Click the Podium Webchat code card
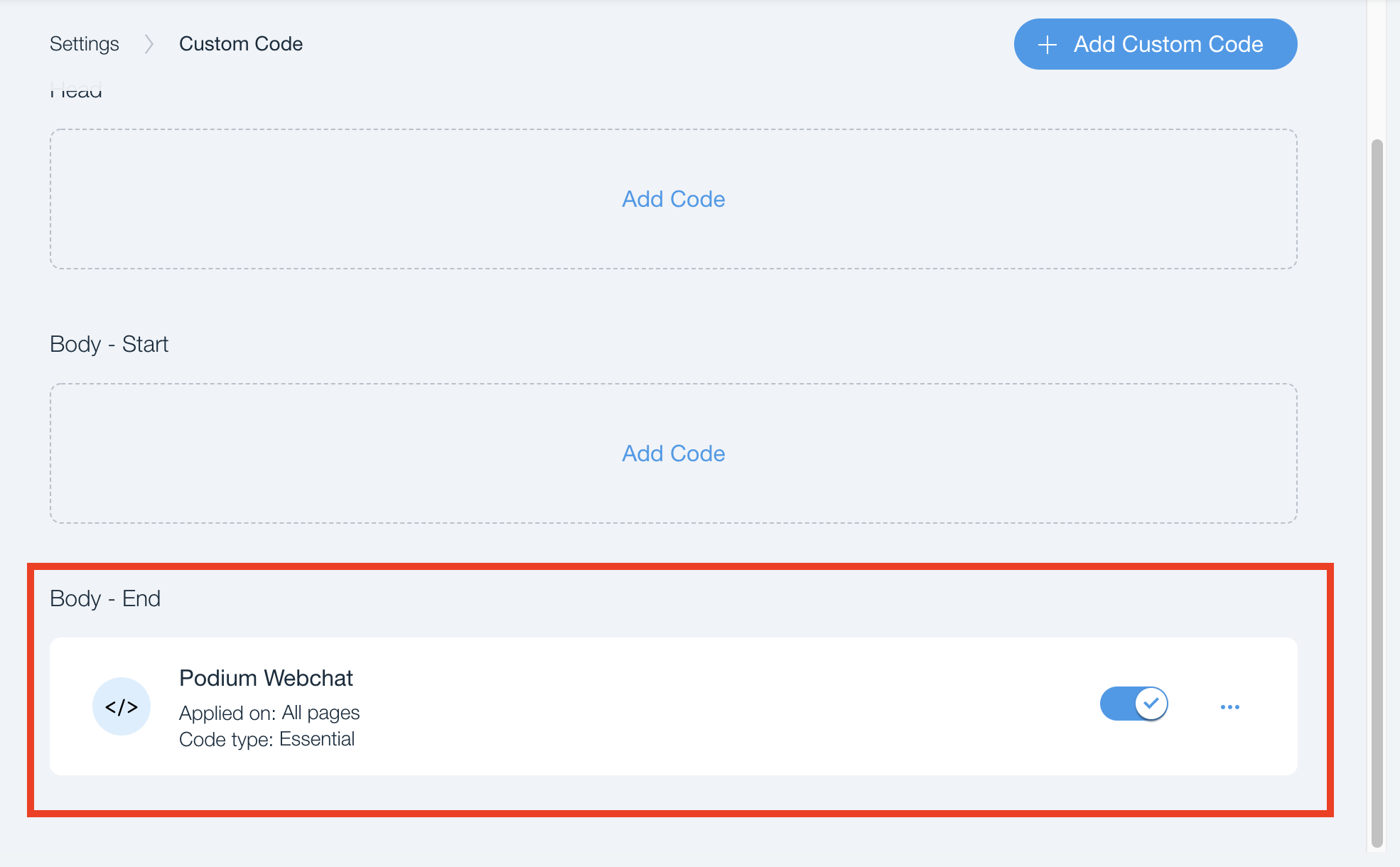 click(x=673, y=706)
